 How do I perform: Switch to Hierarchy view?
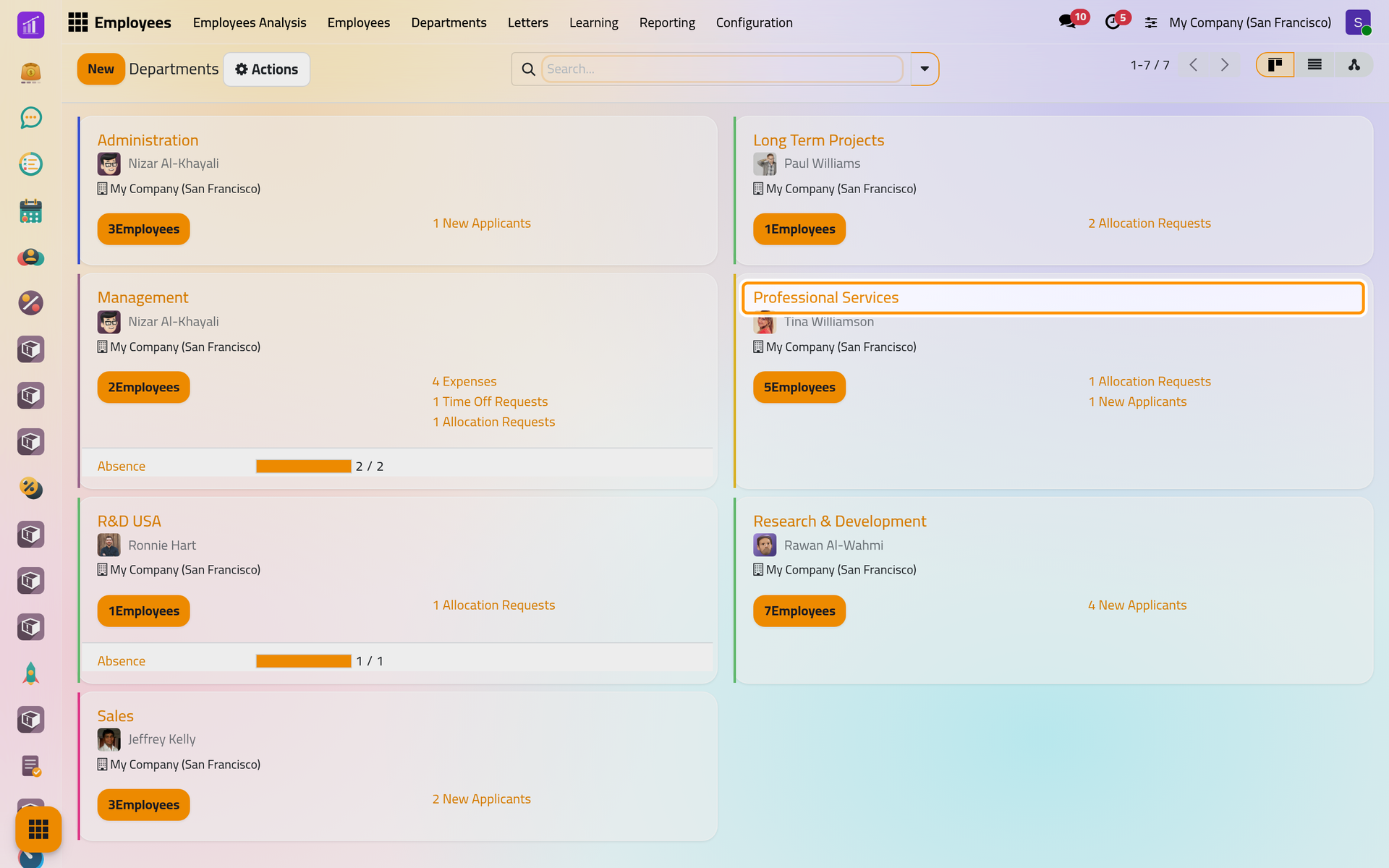point(1354,65)
